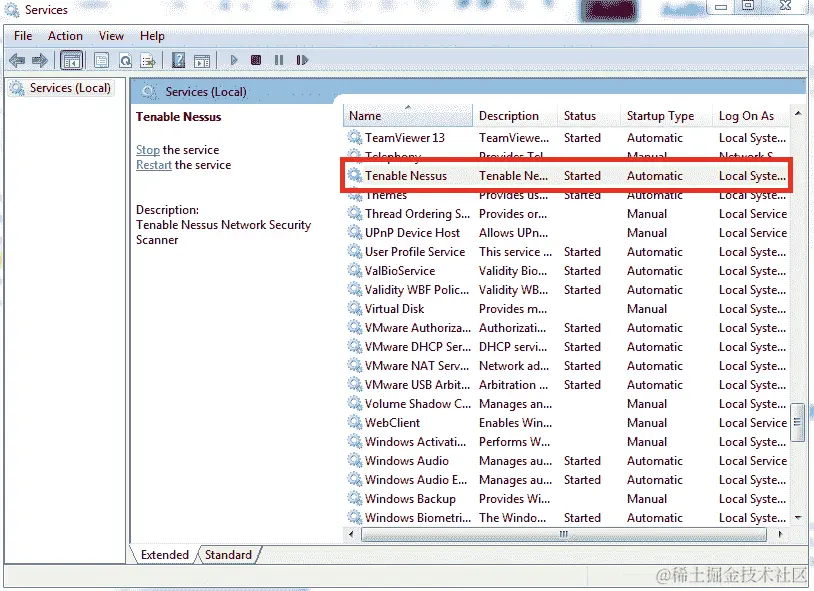Open the Properties toolbar icon
This screenshot has width=814, height=591.
[x=101, y=61]
